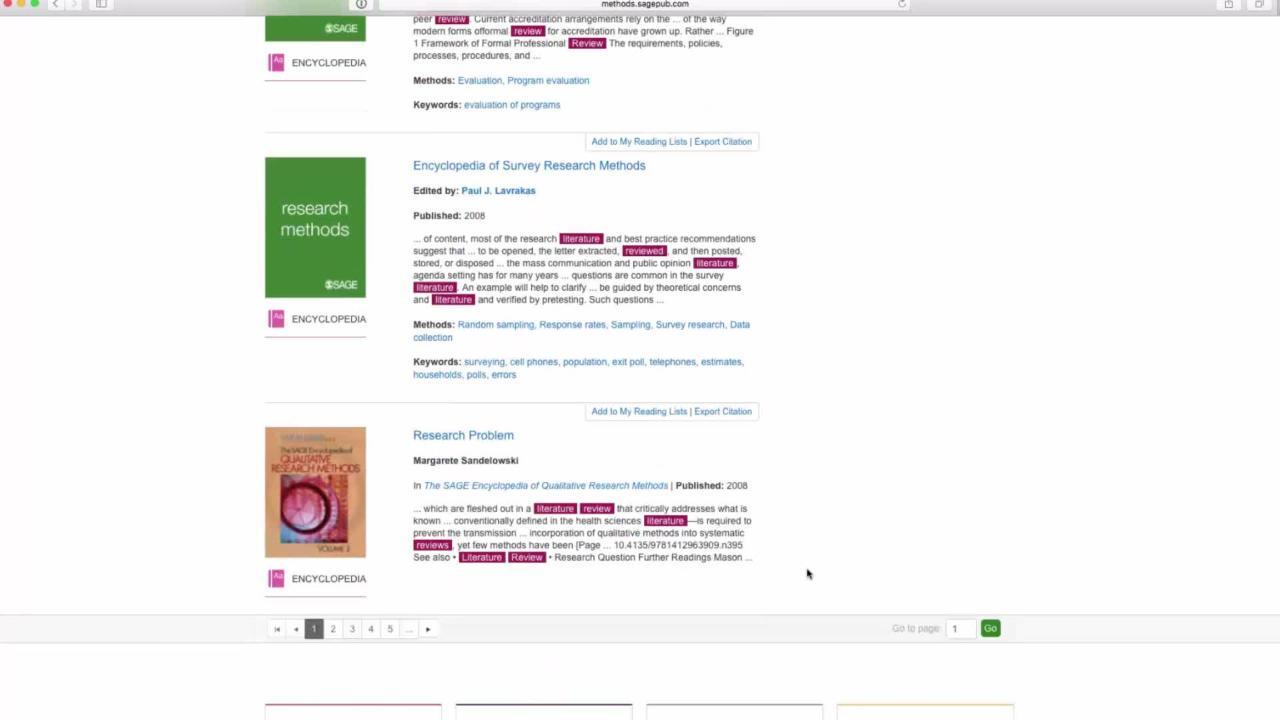Add Research Problem to My Reading Lists
The width and height of the screenshot is (1280, 720).
point(638,411)
